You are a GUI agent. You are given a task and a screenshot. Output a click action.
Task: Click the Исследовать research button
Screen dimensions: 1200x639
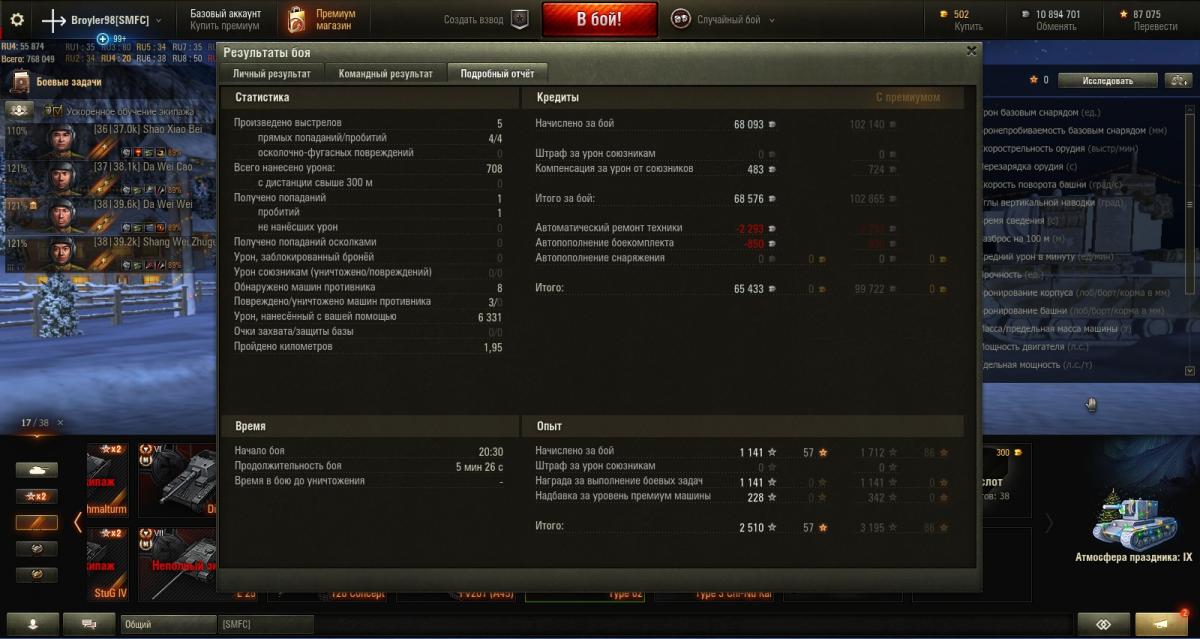click(x=1108, y=80)
